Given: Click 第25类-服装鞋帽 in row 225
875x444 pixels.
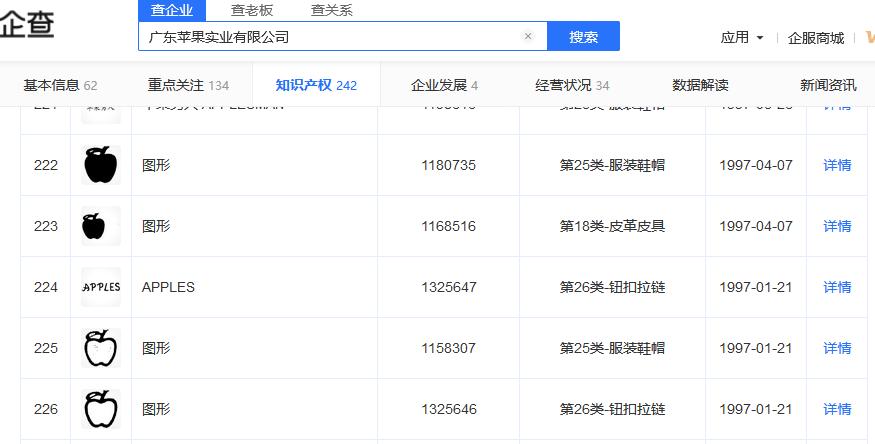Looking at the screenshot, I should click(612, 348).
